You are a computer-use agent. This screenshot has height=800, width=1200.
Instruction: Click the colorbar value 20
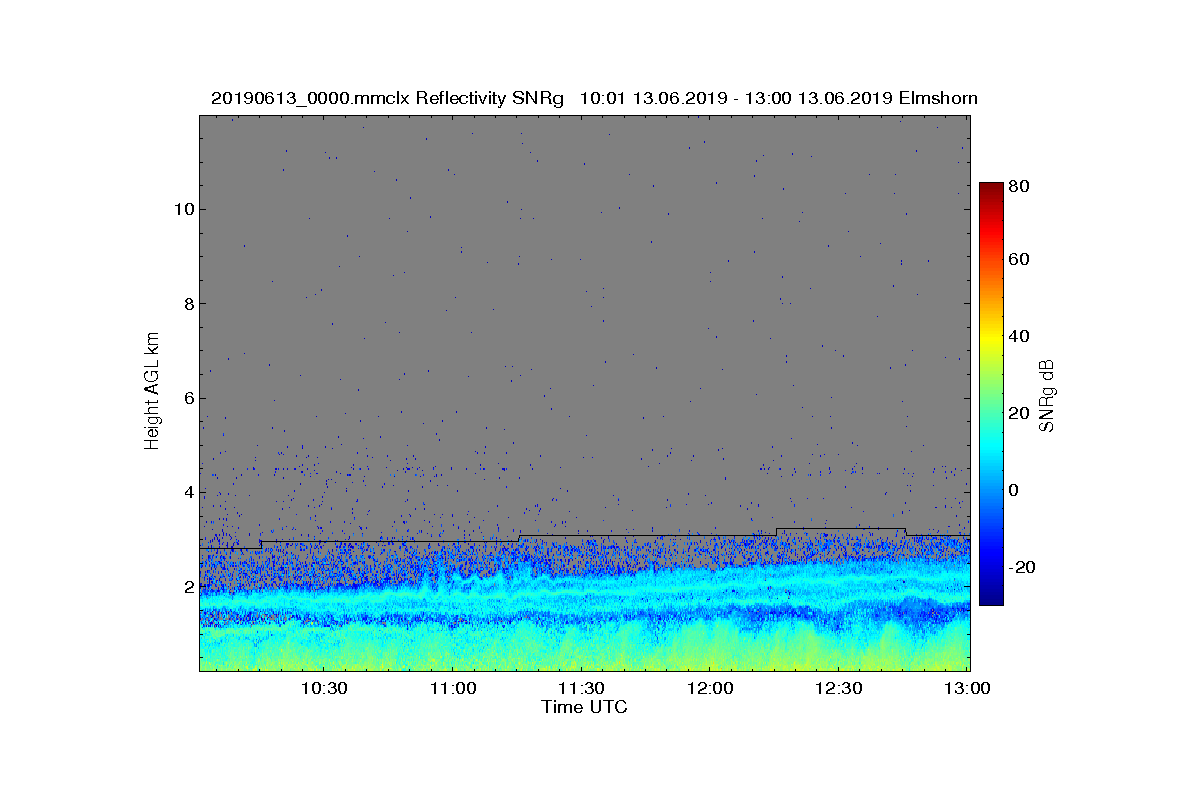tap(1020, 413)
